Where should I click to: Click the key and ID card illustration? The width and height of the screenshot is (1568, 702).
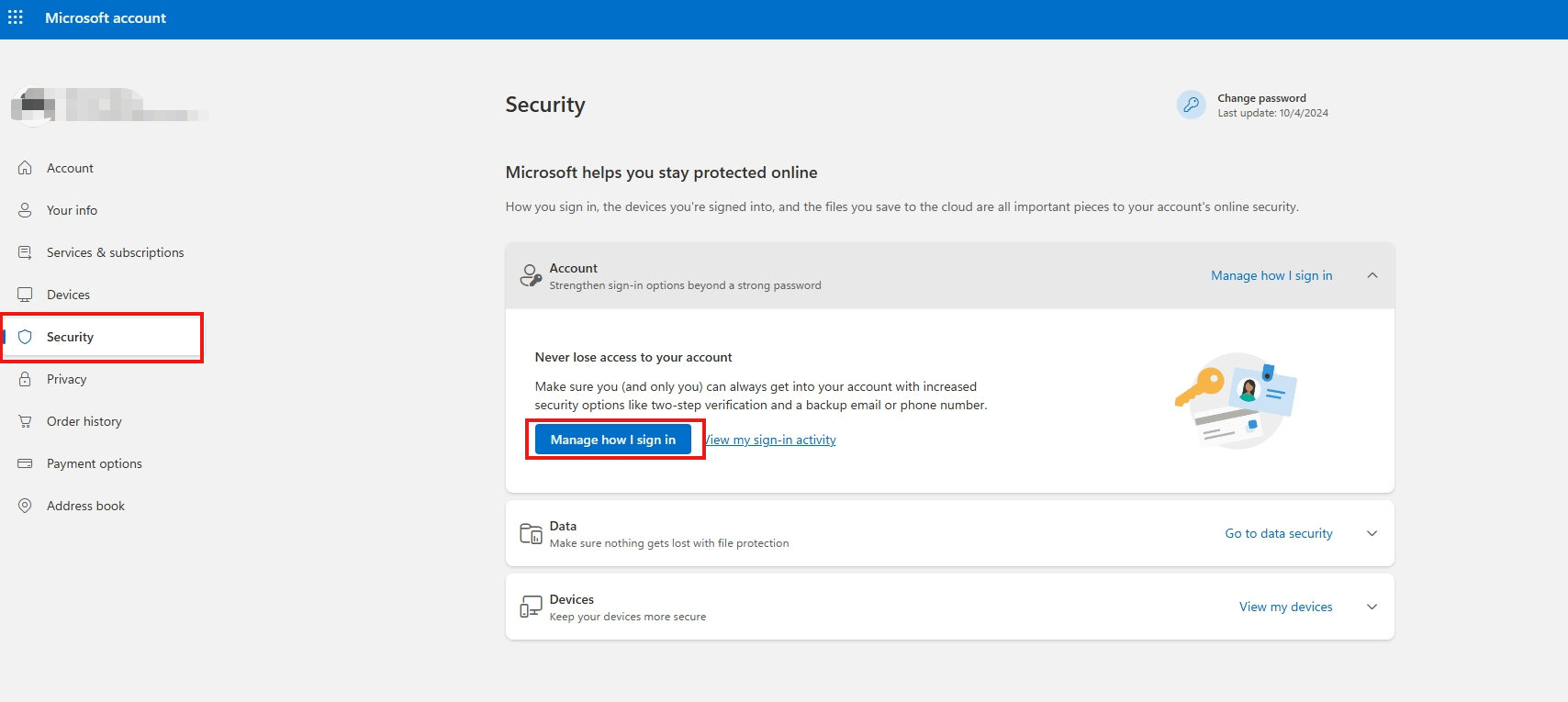point(1236,400)
